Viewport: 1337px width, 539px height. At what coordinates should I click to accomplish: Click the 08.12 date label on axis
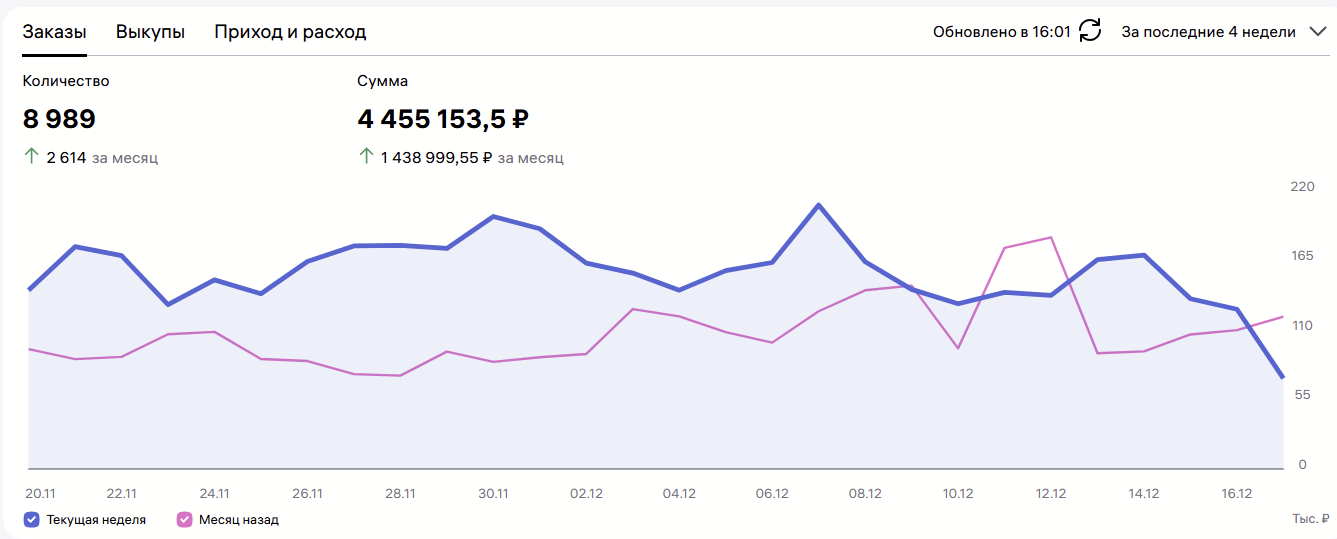(x=865, y=493)
